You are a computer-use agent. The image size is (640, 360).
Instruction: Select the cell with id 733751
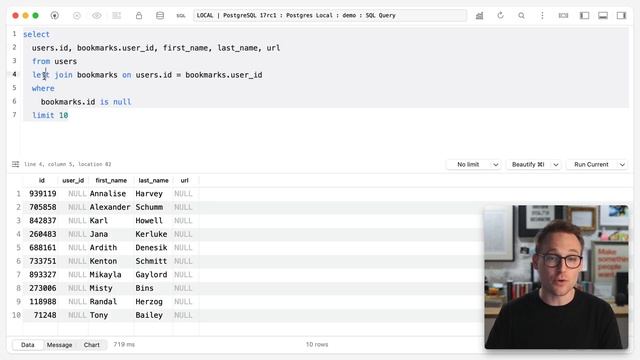pyautogui.click(x=42, y=261)
